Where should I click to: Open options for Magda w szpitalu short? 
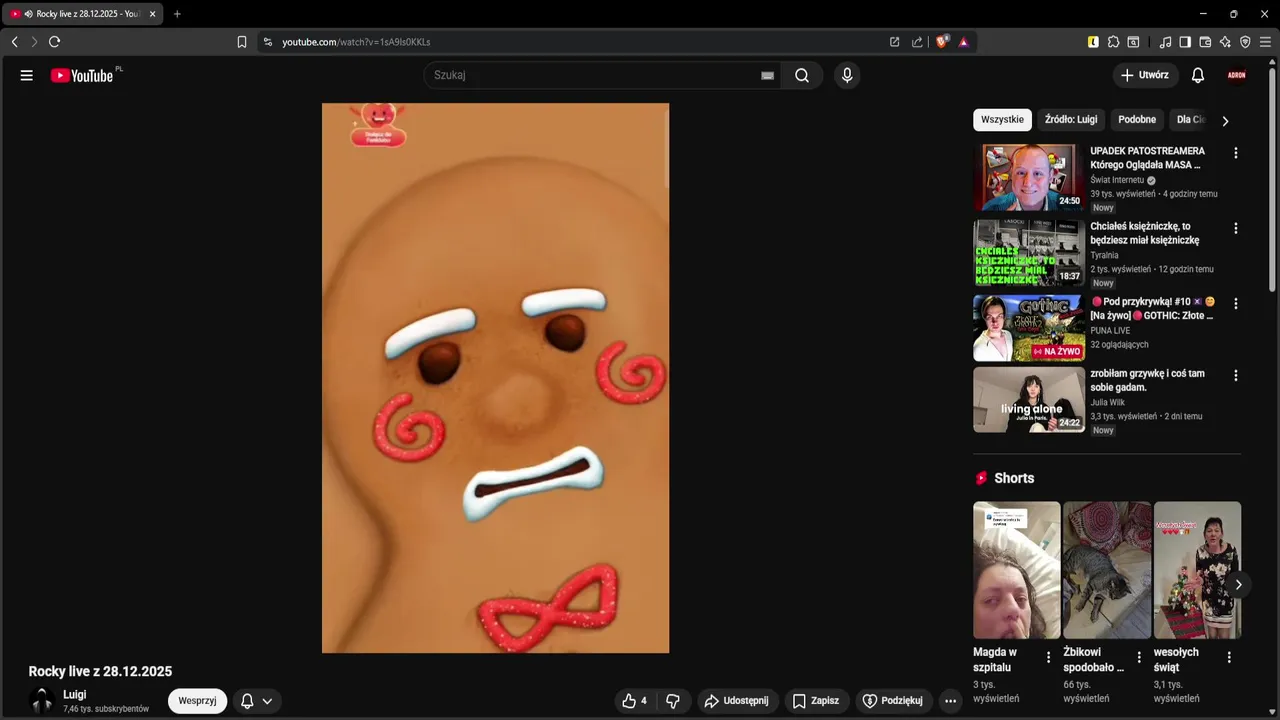(x=1048, y=657)
